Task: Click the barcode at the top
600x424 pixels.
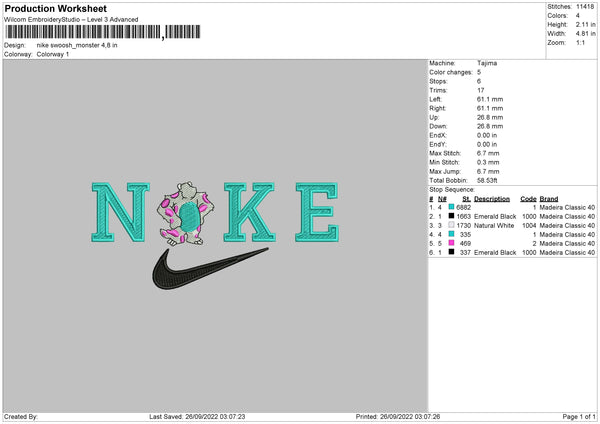Action: tap(103, 32)
